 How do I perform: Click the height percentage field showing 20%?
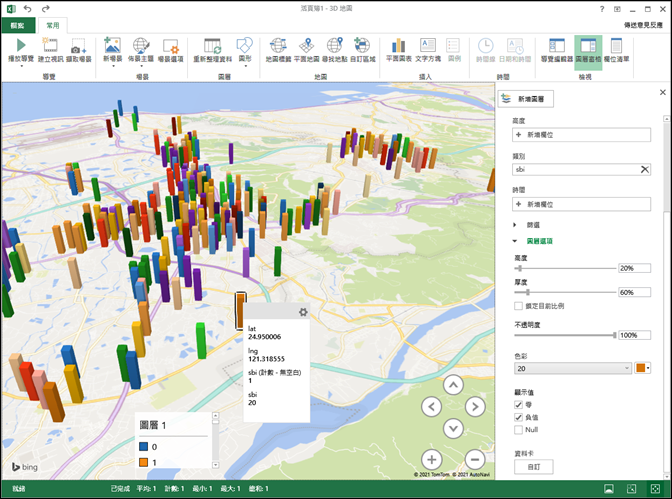tap(634, 268)
